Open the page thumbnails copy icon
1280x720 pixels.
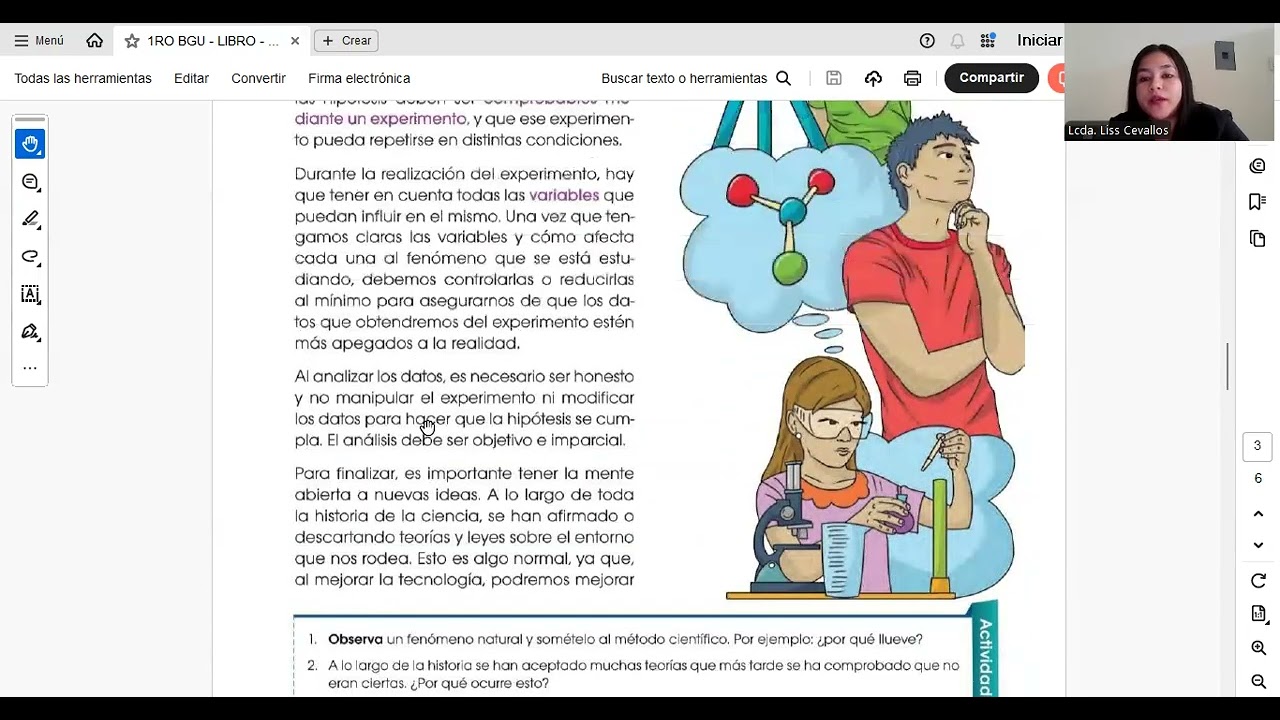(1258, 238)
